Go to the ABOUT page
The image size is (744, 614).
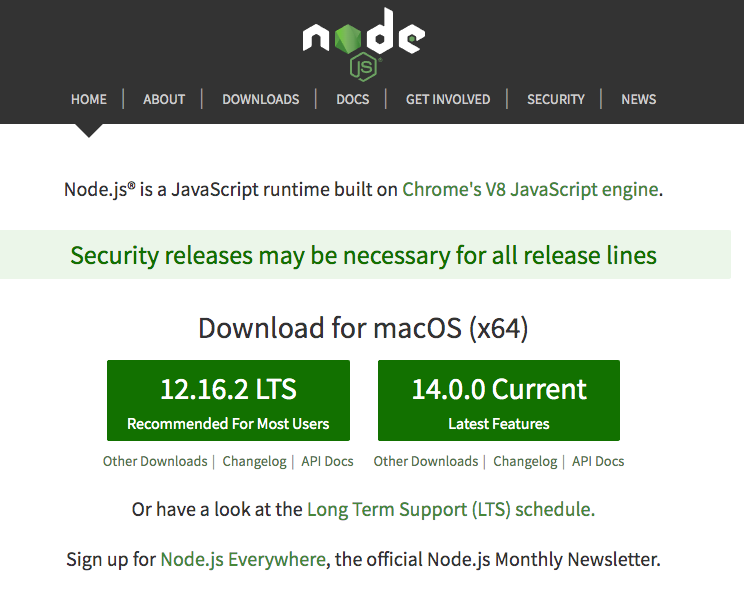164,99
